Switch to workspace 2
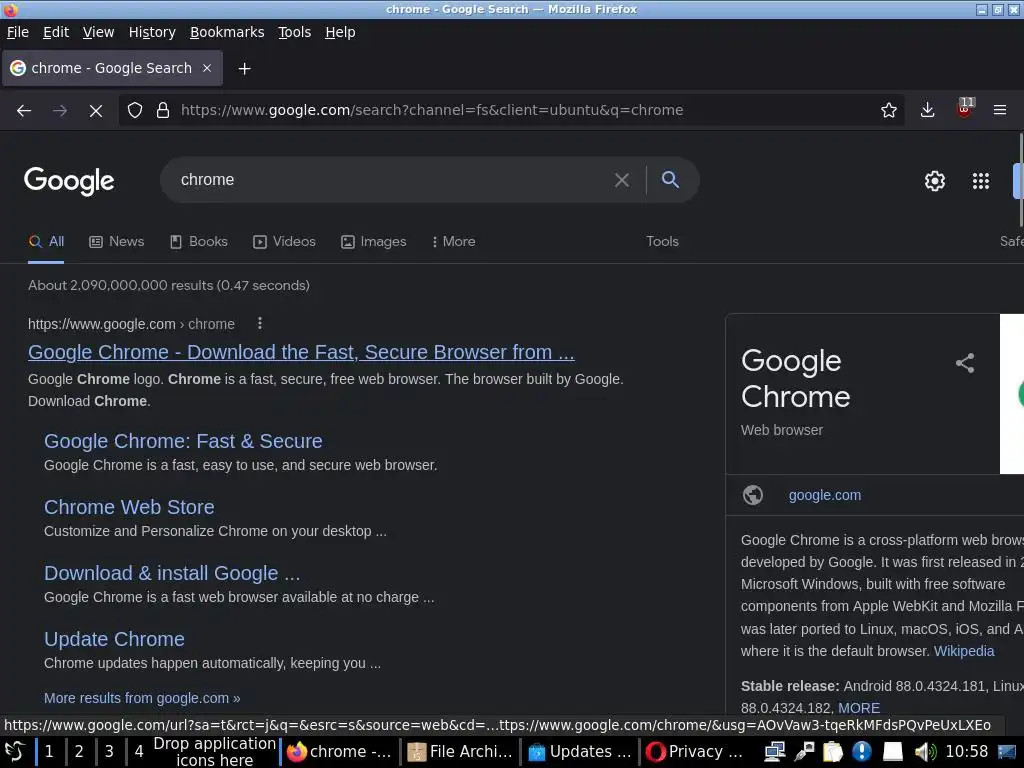The width and height of the screenshot is (1024, 768). click(x=79, y=752)
